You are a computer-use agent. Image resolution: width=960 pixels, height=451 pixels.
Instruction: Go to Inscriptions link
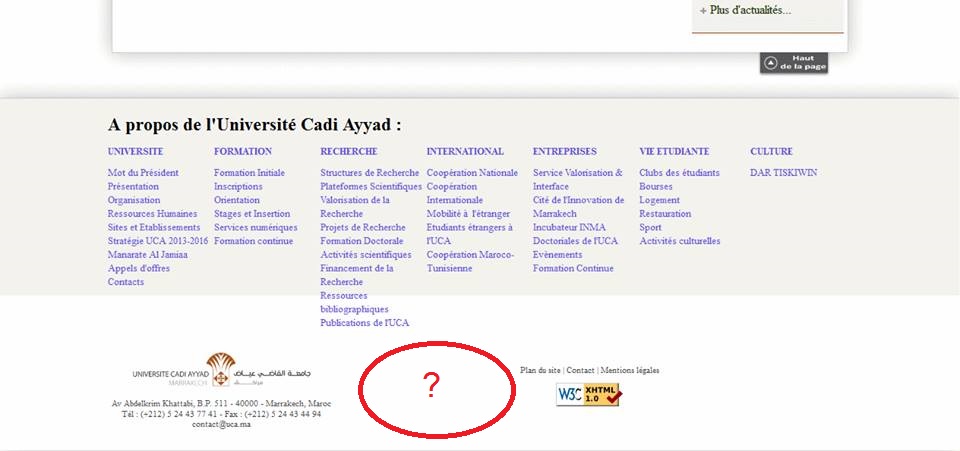[x=238, y=186]
